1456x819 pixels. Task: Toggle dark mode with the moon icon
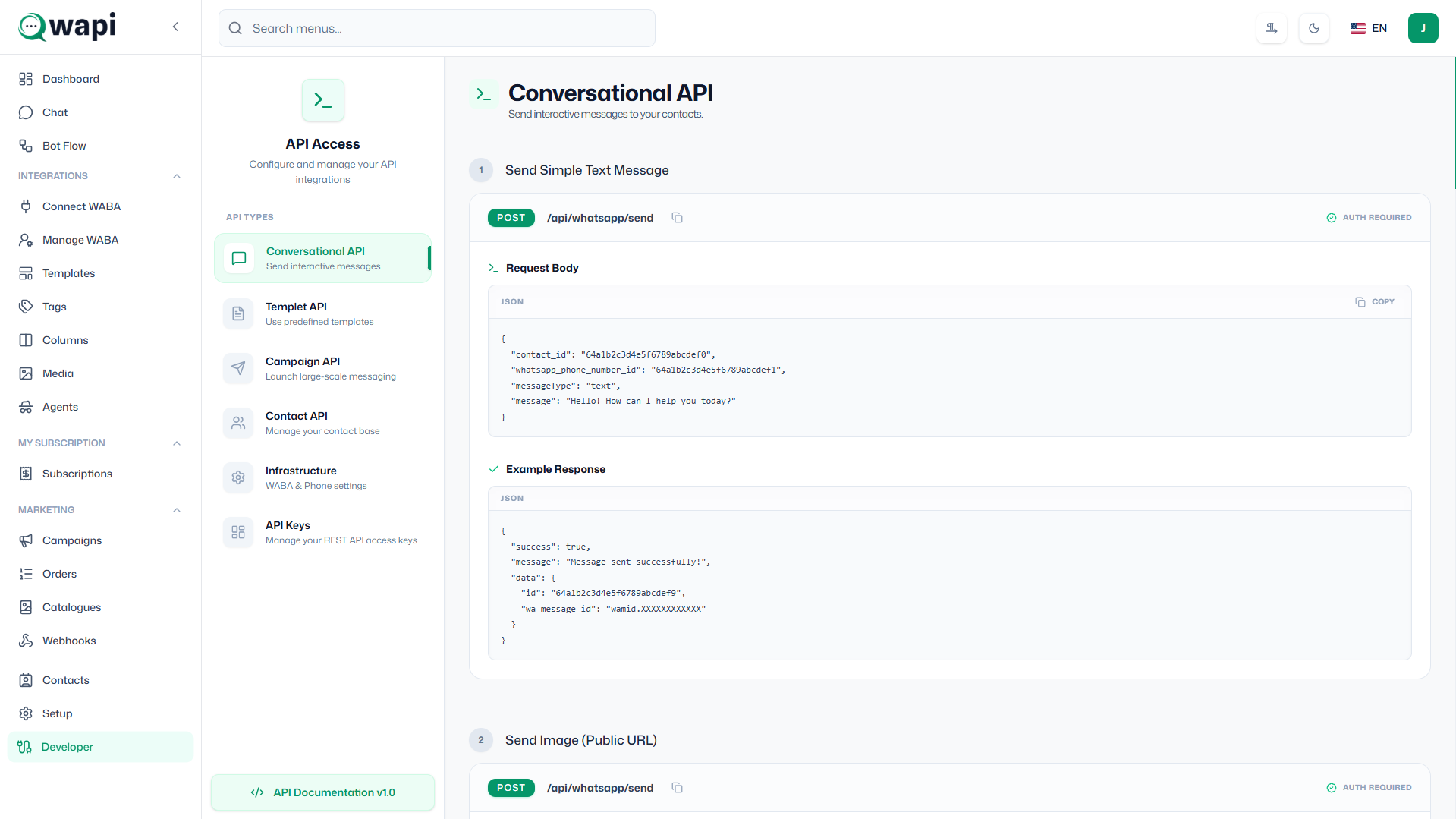1313,28
